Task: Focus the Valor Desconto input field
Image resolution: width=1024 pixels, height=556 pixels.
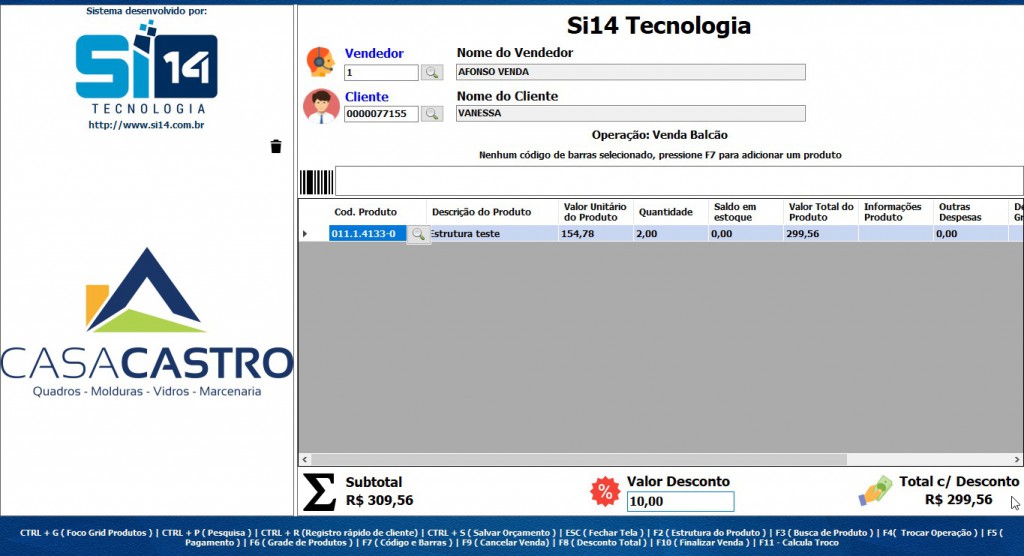Action: 680,501
